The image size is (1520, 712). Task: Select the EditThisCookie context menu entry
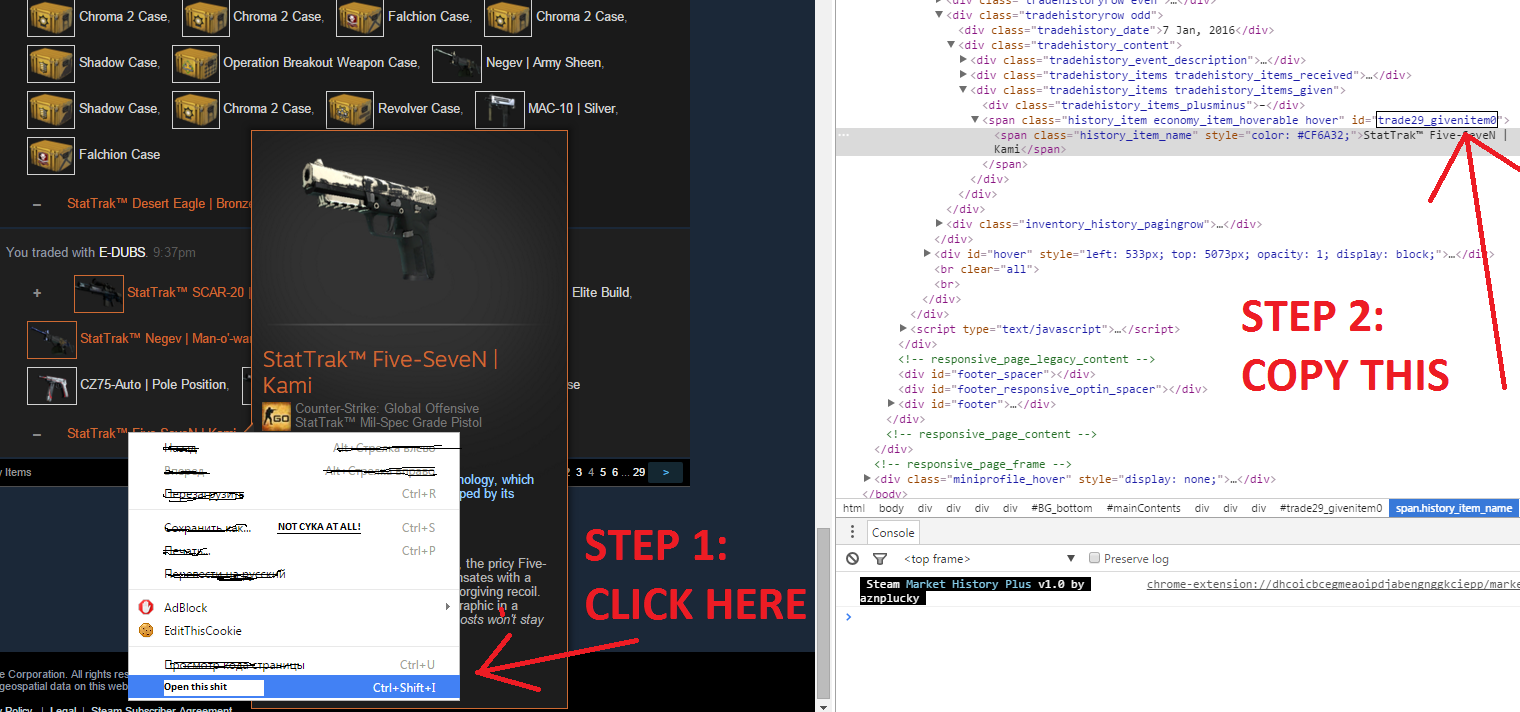pyautogui.click(x=295, y=631)
